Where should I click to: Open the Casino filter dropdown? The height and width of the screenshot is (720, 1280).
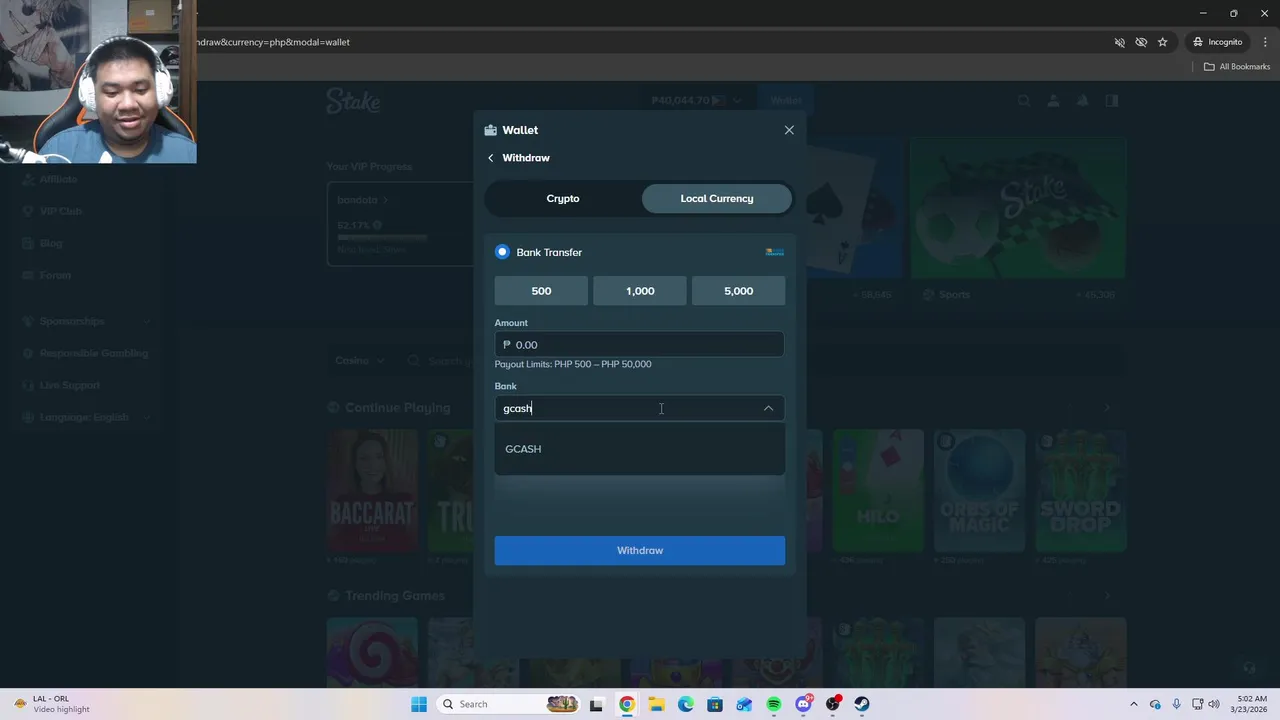pos(359,361)
